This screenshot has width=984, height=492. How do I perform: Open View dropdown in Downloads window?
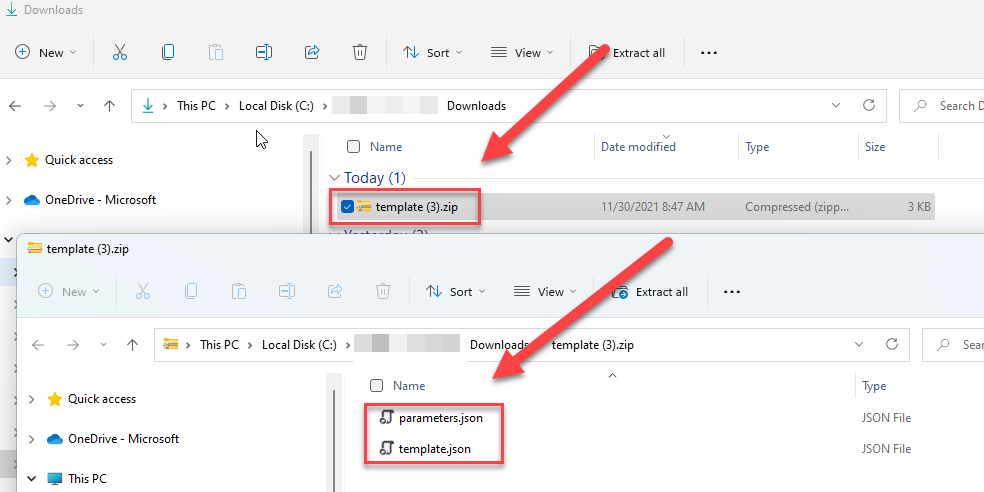tap(522, 53)
